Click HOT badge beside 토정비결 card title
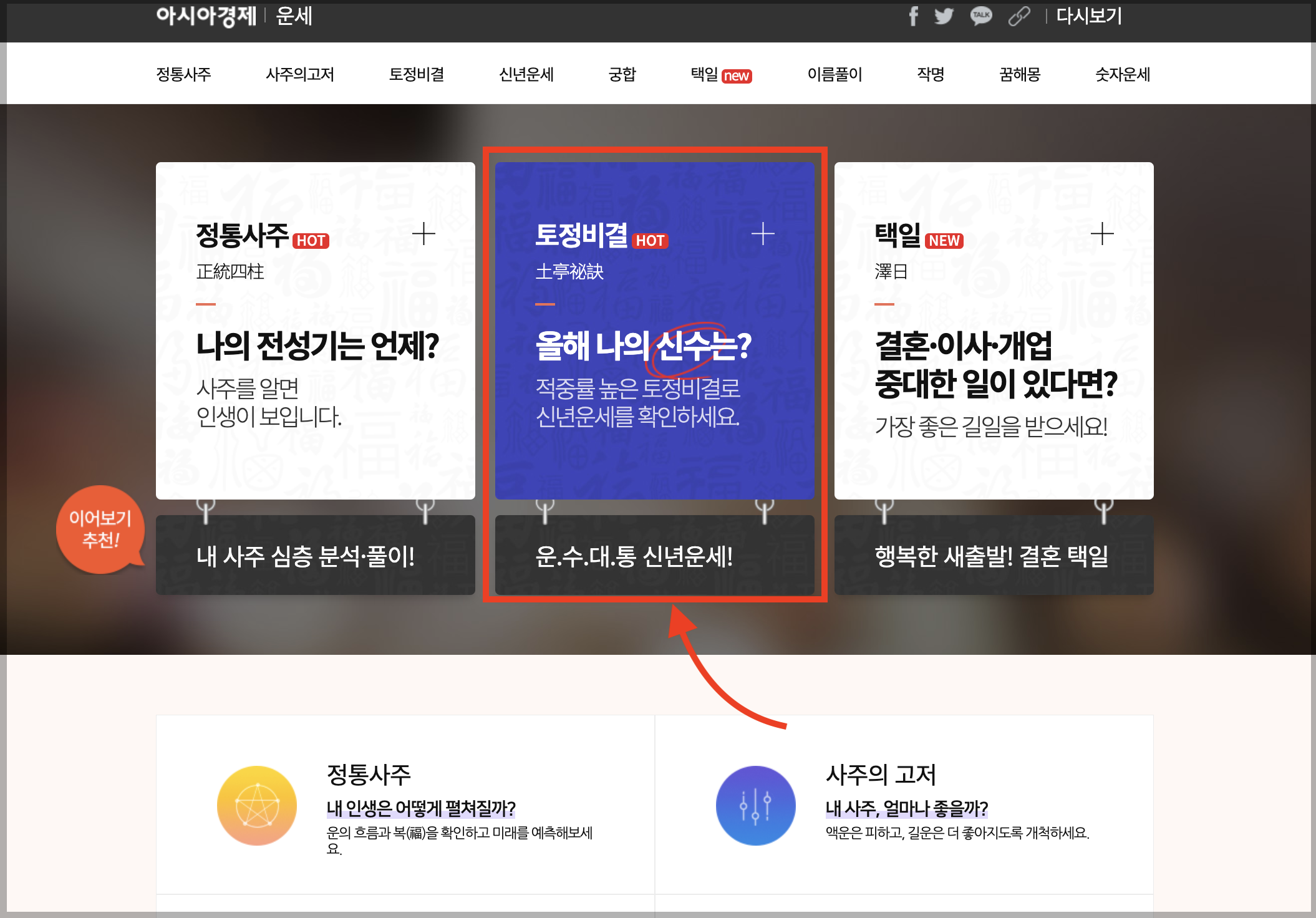Image resolution: width=1316 pixels, height=918 pixels. (650, 241)
